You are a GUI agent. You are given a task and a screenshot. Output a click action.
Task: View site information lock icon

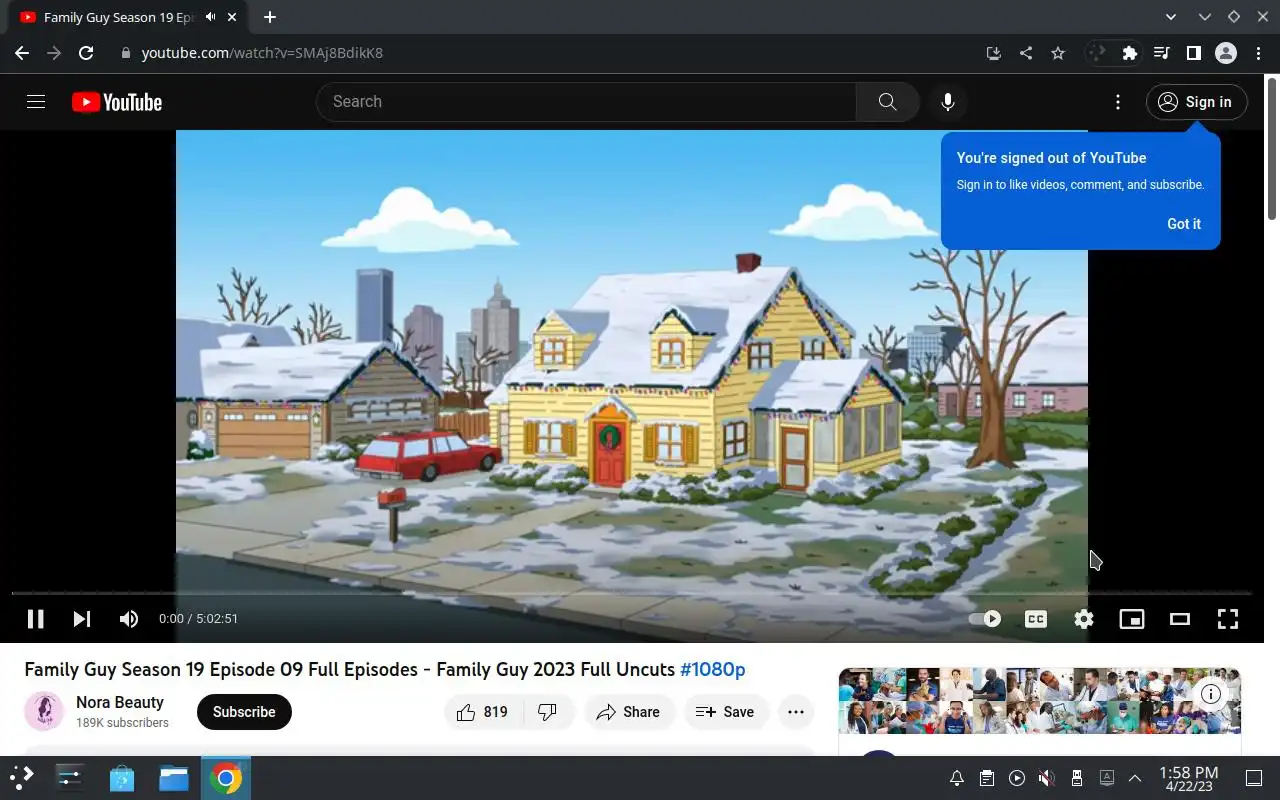click(x=125, y=53)
